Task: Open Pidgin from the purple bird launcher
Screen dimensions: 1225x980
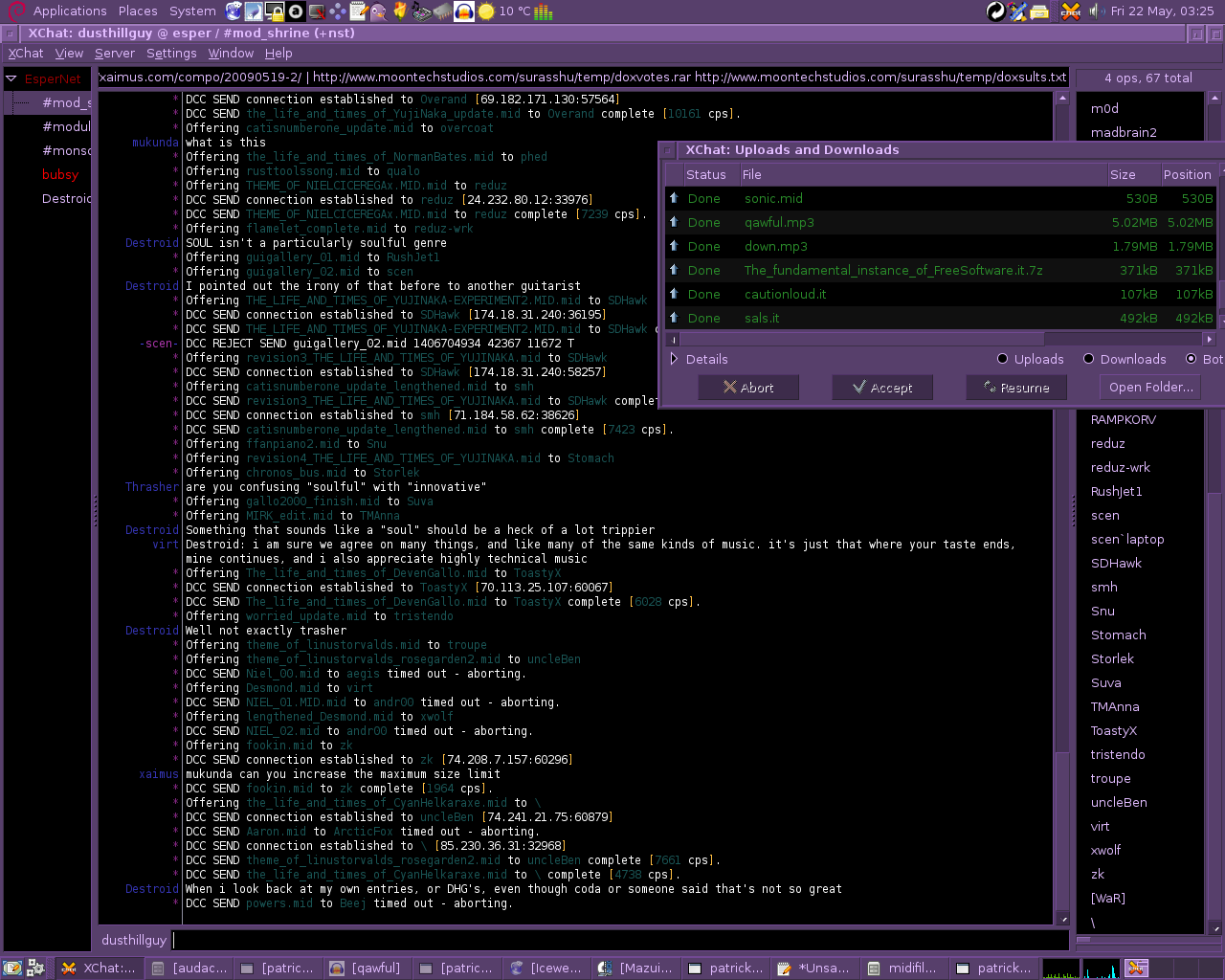Action: [x=378, y=11]
